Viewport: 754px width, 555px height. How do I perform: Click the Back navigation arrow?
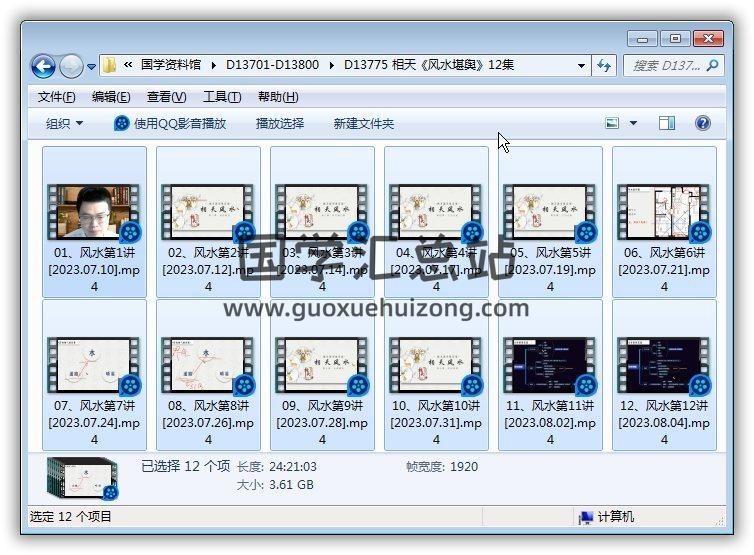click(x=44, y=66)
